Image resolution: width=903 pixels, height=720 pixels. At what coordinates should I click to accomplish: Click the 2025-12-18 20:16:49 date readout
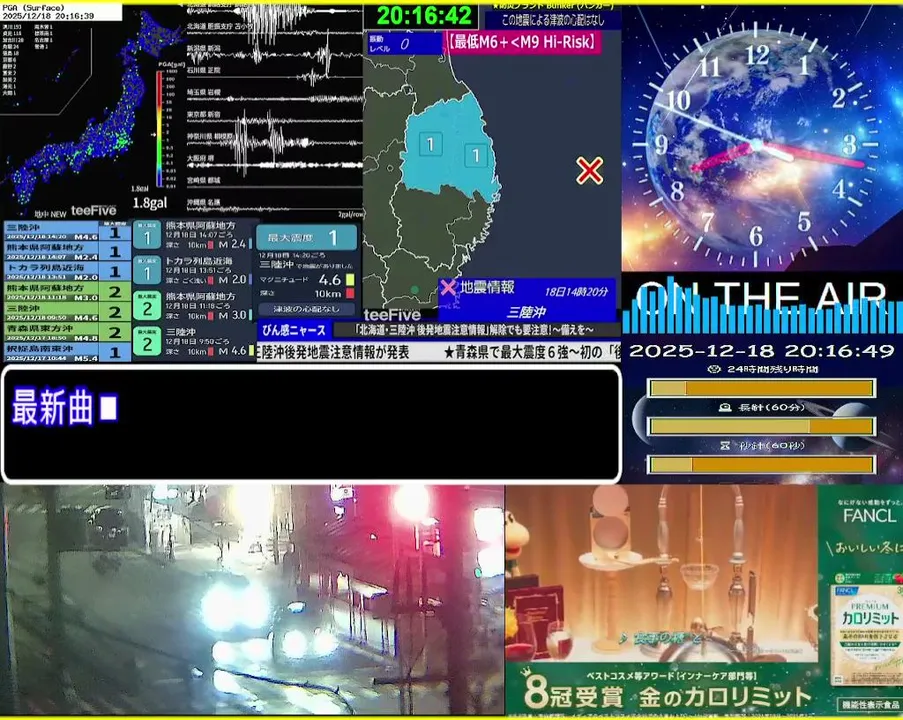(762, 351)
